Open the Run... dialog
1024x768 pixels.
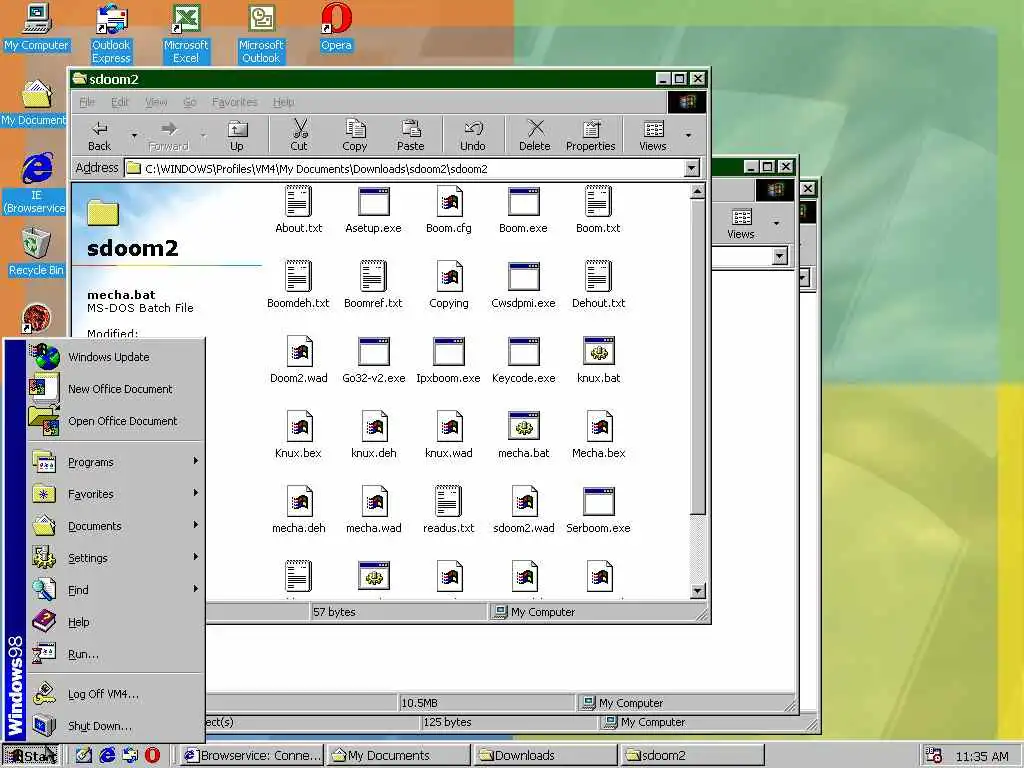pyautogui.click(x=116, y=654)
